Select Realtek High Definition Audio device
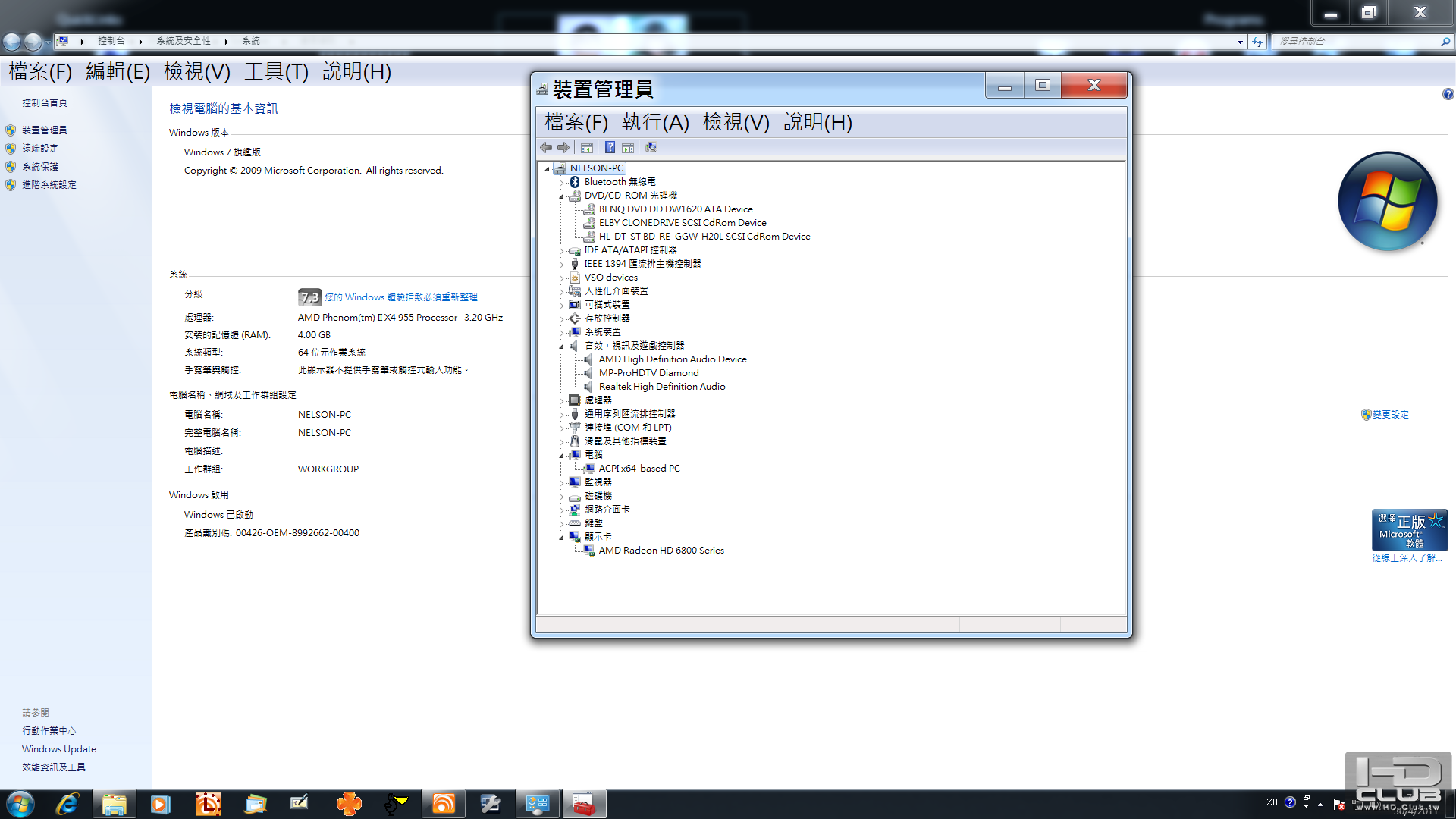This screenshot has width=1456, height=819. pos(661,387)
